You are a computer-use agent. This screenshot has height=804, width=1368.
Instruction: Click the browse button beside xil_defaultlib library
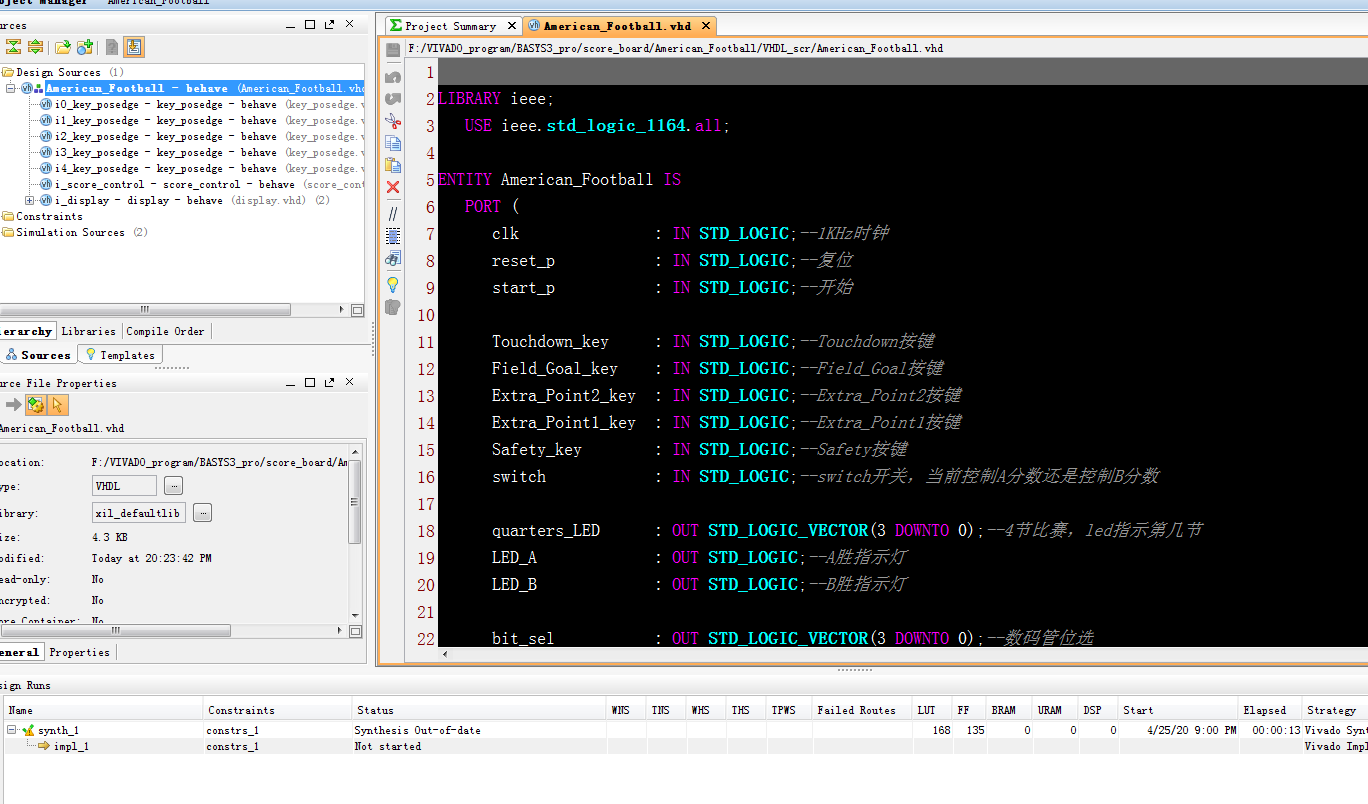pyautogui.click(x=202, y=513)
